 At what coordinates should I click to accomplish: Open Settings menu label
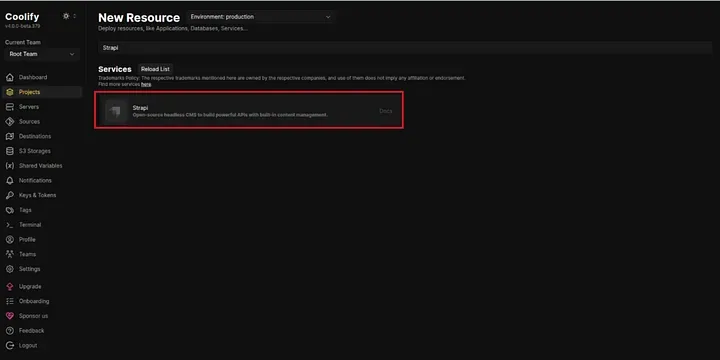tap(29, 269)
